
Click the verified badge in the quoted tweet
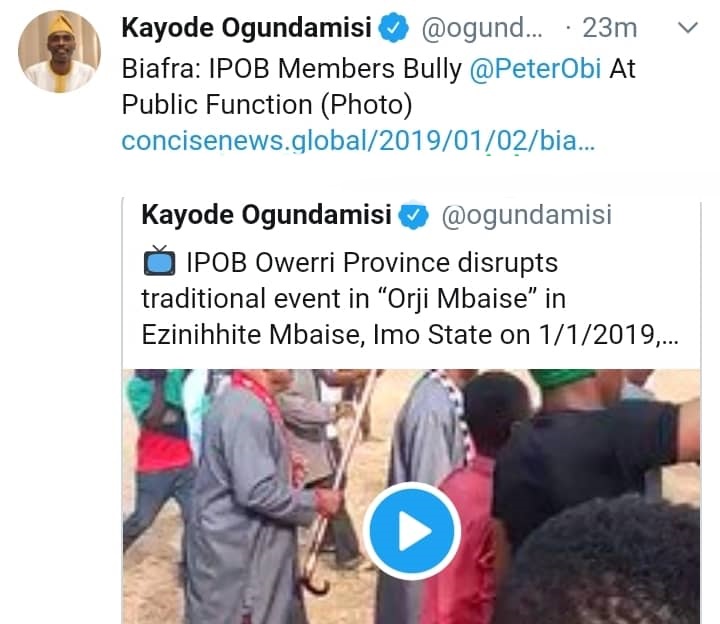point(413,215)
